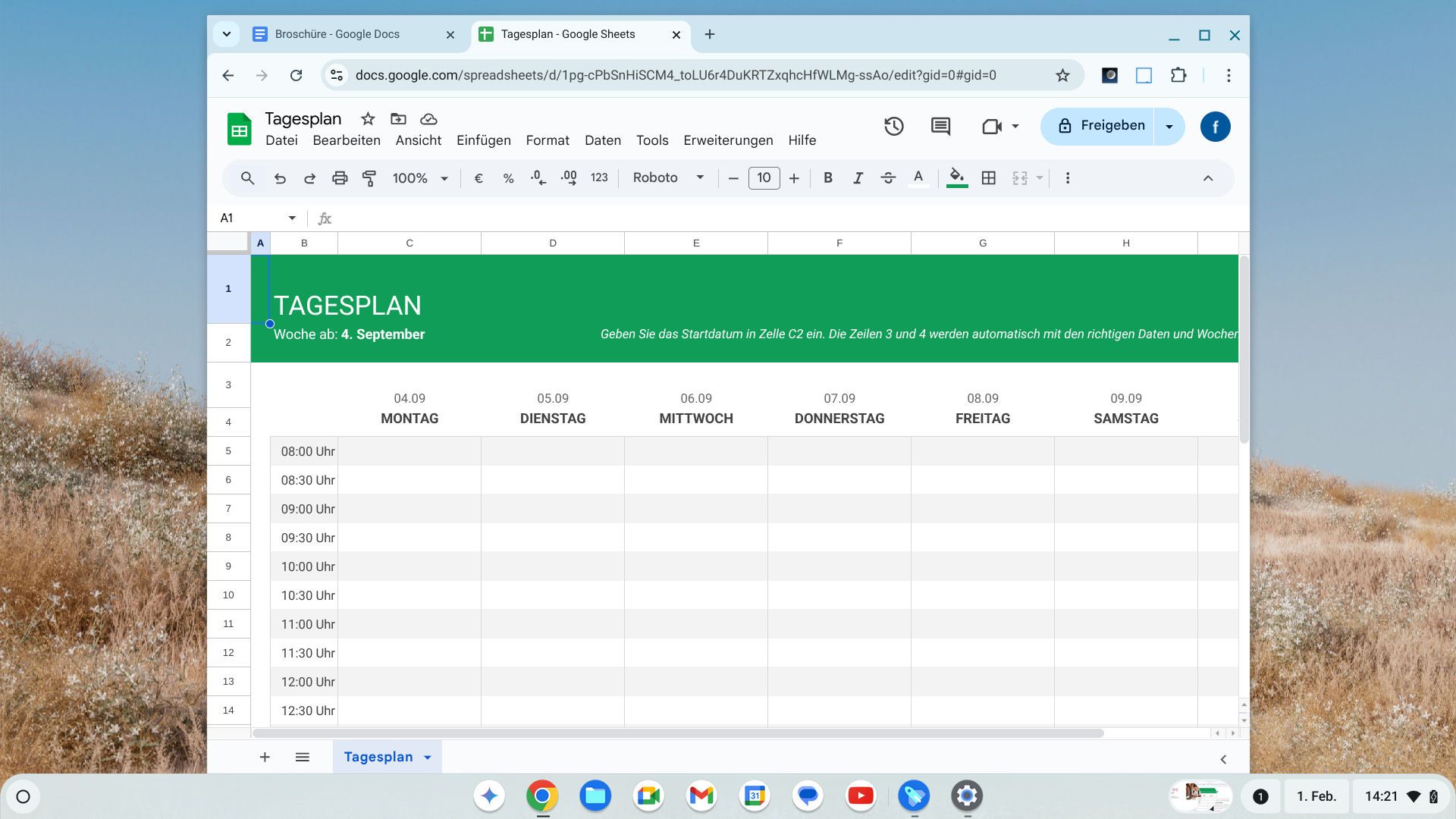
Task: Open the fill color paint bucket
Action: (957, 178)
